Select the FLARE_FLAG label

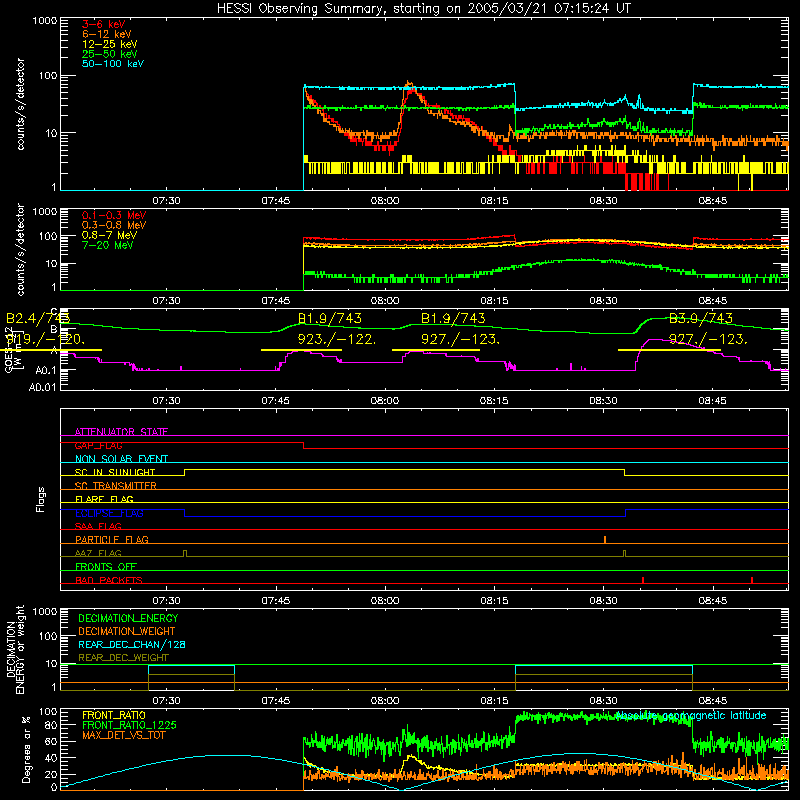pos(104,499)
